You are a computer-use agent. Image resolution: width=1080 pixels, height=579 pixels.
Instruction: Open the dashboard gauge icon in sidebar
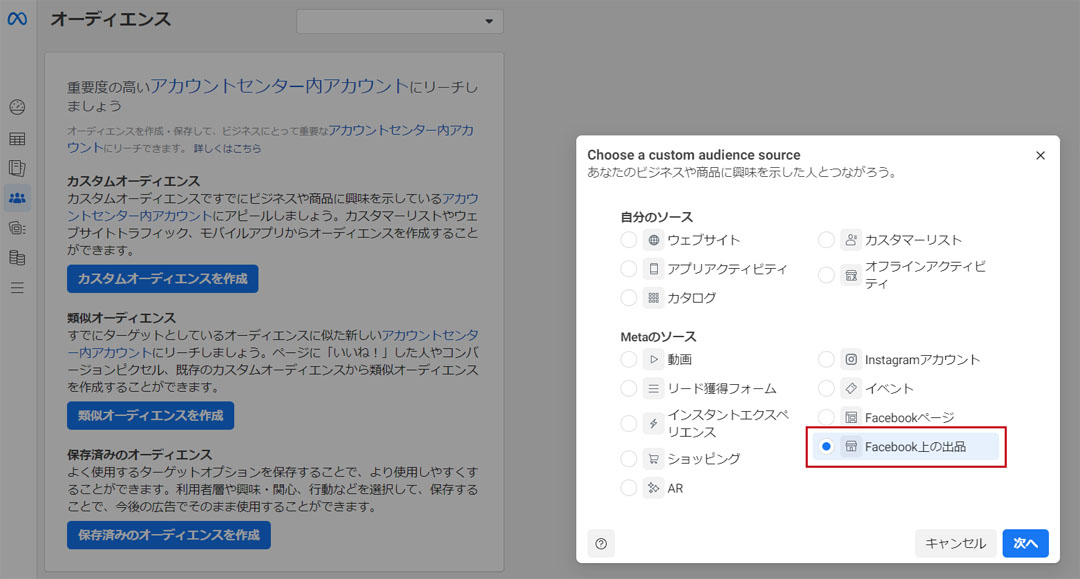17,108
